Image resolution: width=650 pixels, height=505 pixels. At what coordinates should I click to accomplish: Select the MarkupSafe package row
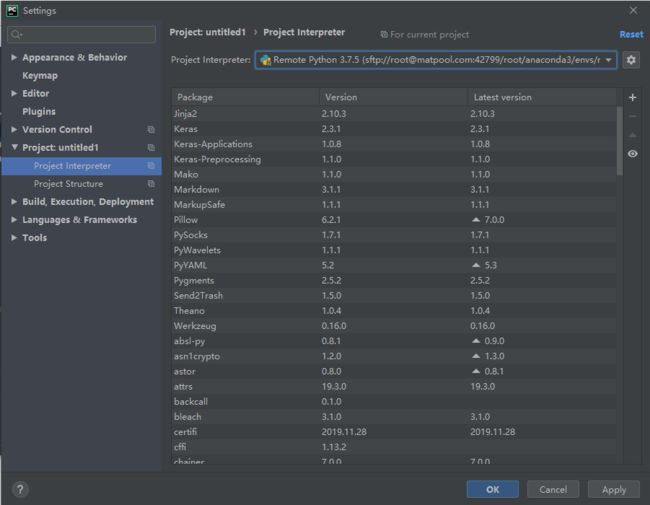point(394,204)
